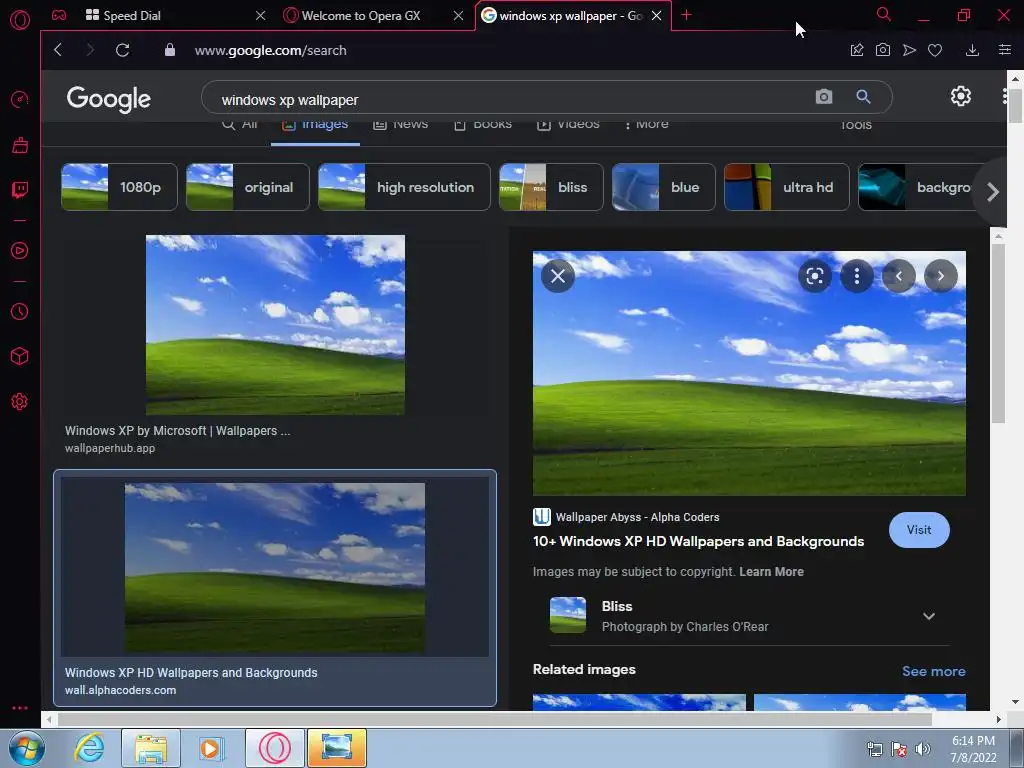Image resolution: width=1024 pixels, height=768 pixels.
Task: Filter results by bliss chip
Action: [551, 187]
